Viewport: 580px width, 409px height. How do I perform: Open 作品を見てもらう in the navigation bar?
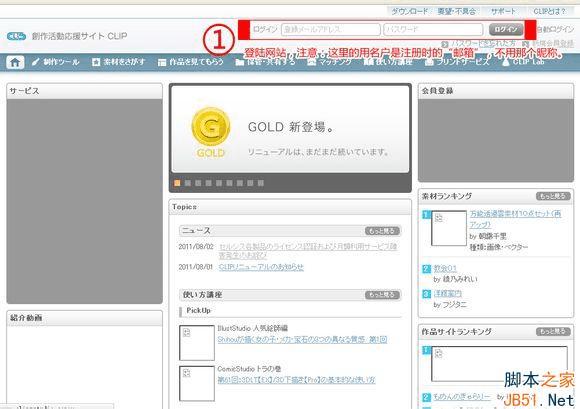(x=191, y=62)
